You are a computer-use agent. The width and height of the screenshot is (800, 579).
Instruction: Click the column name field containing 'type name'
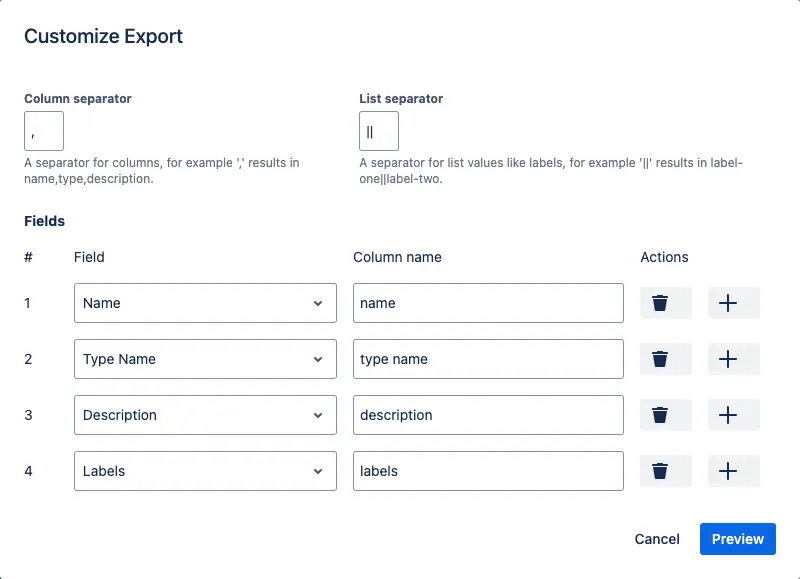click(x=487, y=359)
